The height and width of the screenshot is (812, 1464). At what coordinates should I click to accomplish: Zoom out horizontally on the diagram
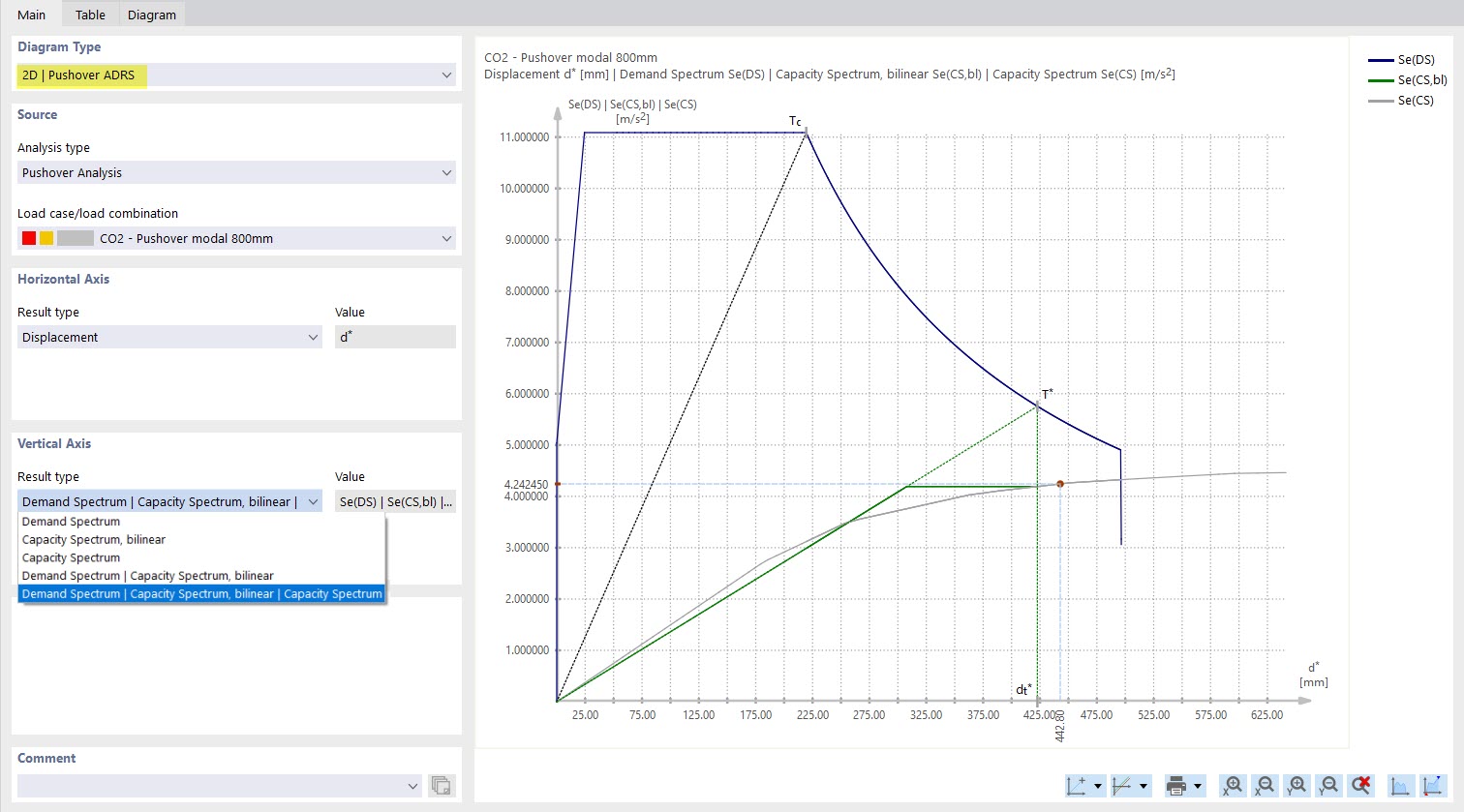1265,786
